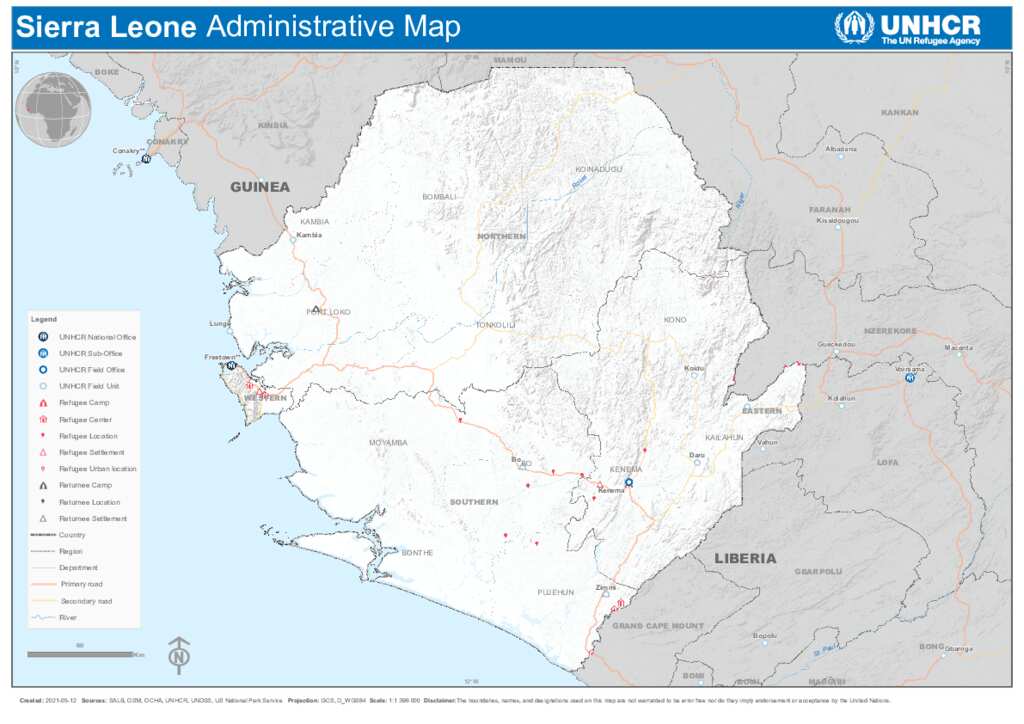This screenshot has width=1024, height=724.
Task: Click the "SOUTHERN" region label
Action: click(474, 502)
